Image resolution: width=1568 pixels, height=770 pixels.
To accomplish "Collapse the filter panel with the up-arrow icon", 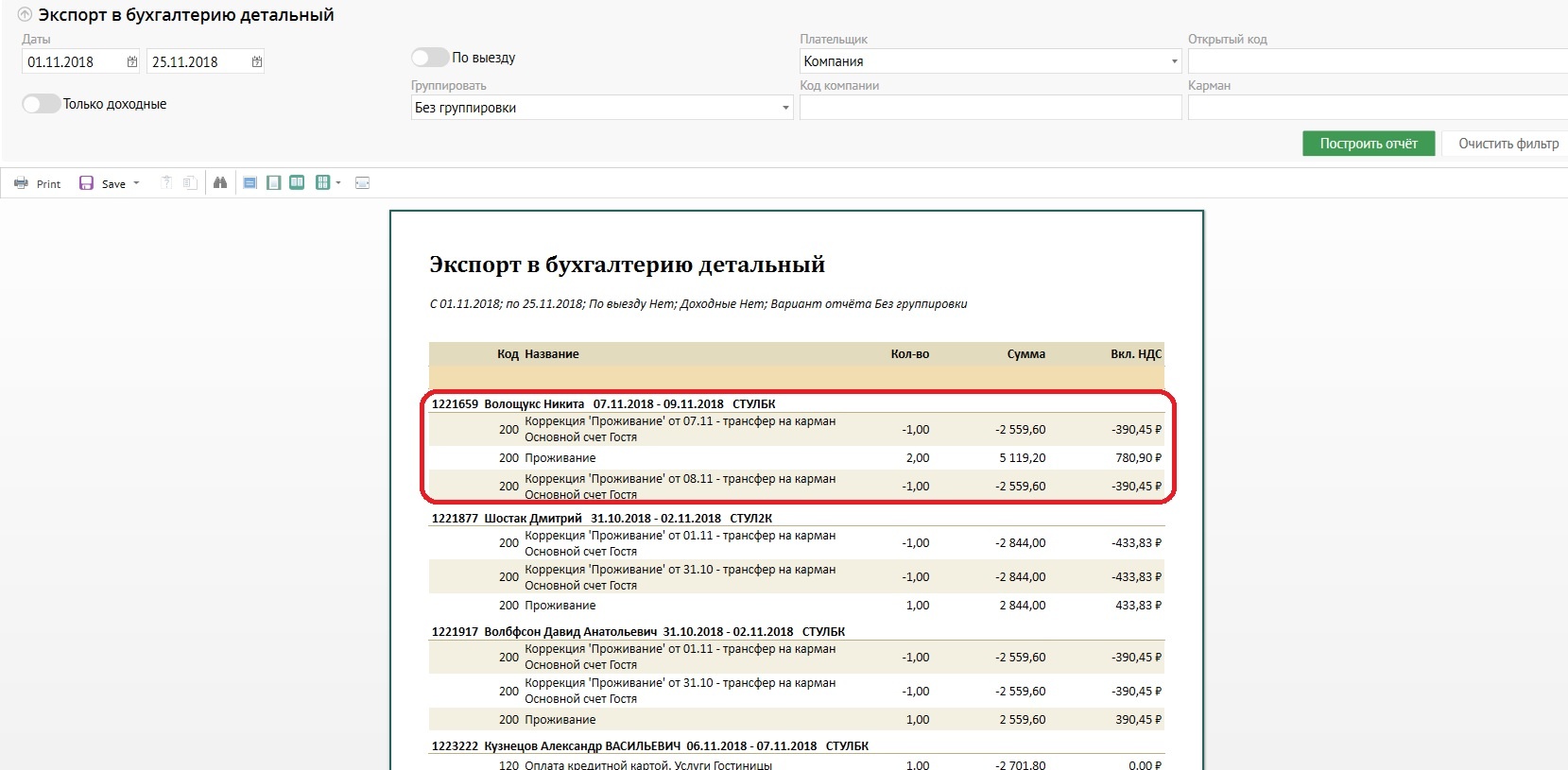I will click(26, 15).
